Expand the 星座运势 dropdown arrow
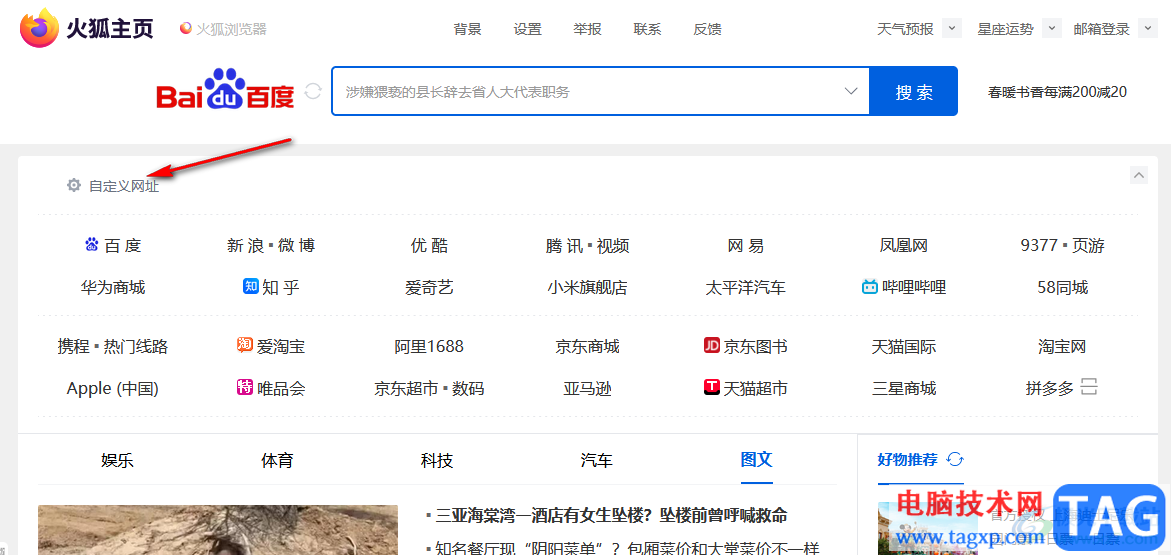Viewport: 1171px width, 555px height. [x=1052, y=28]
